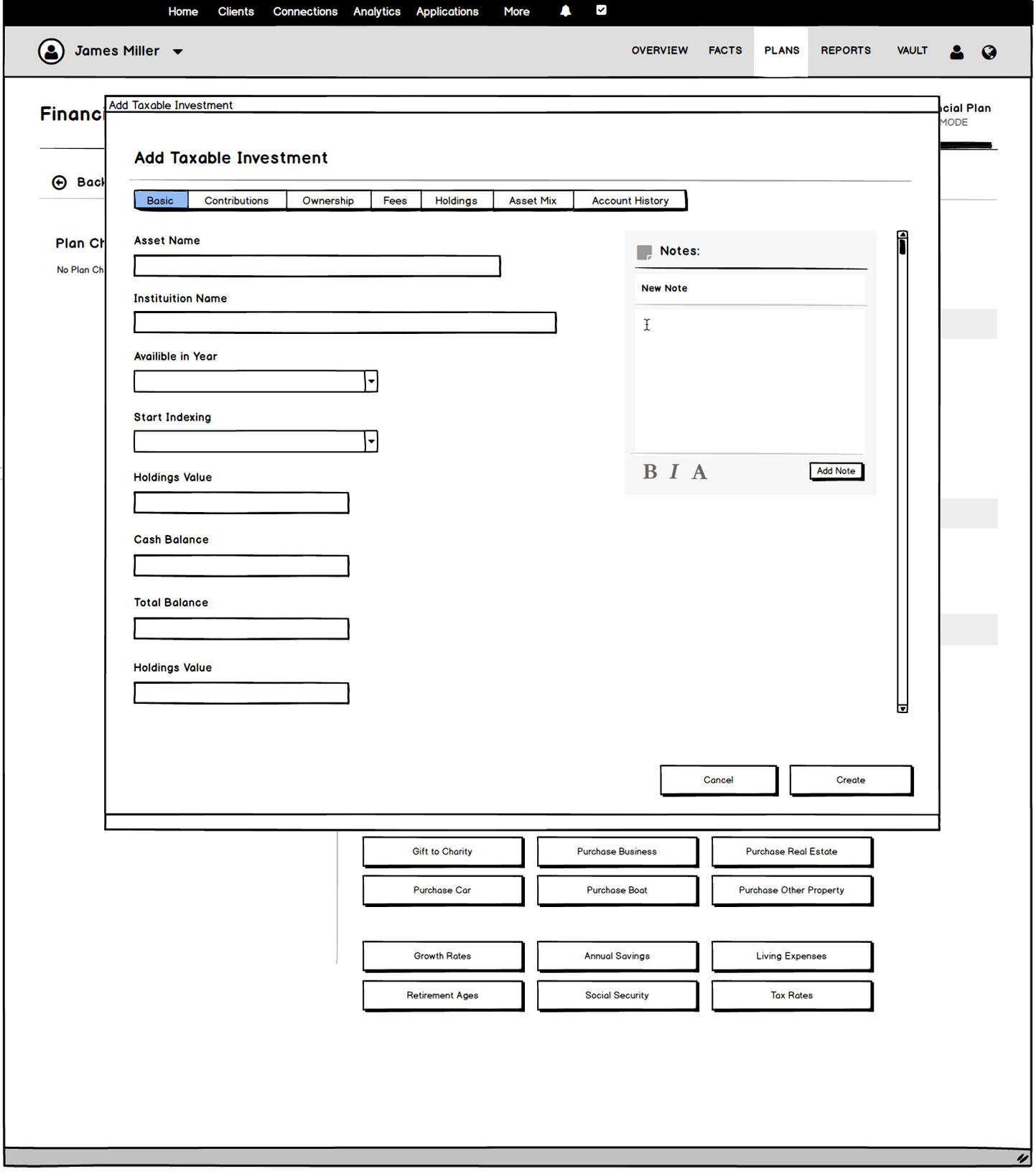Image resolution: width=1036 pixels, height=1172 pixels.
Task: Open the user profile icon next to VAULT
Action: pos(956,52)
